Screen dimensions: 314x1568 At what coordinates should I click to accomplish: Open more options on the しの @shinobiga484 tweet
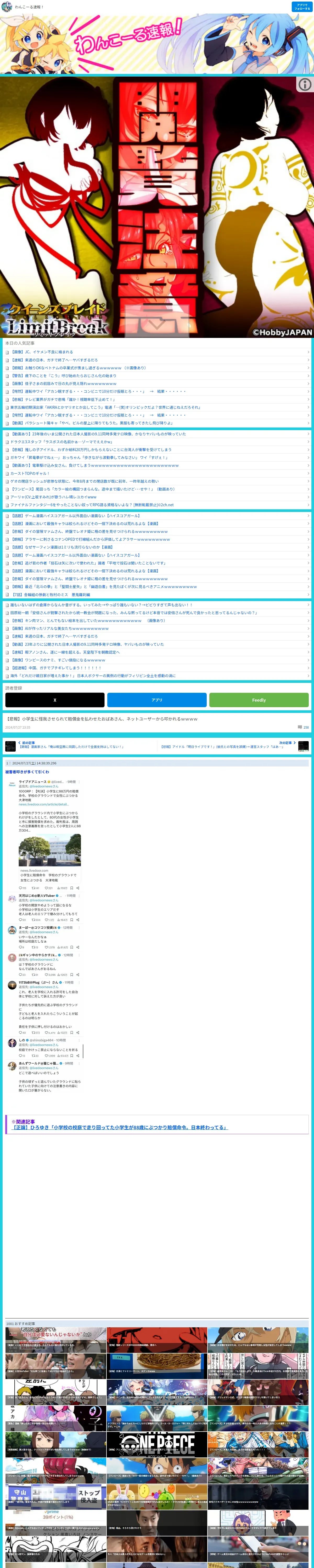[x=79, y=1040]
